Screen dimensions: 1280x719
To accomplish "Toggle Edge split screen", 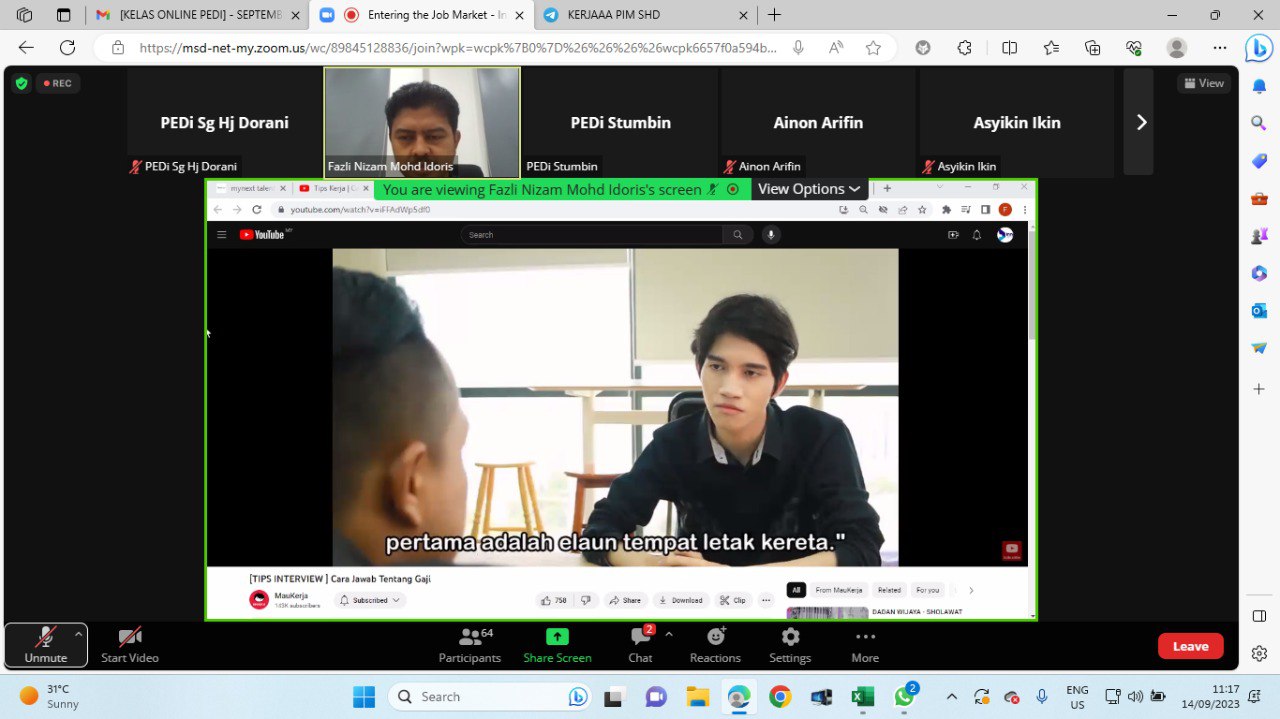I will coord(1010,47).
